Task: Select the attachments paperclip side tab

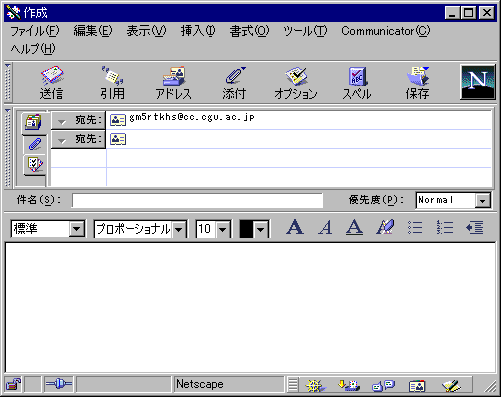Action: (35, 144)
